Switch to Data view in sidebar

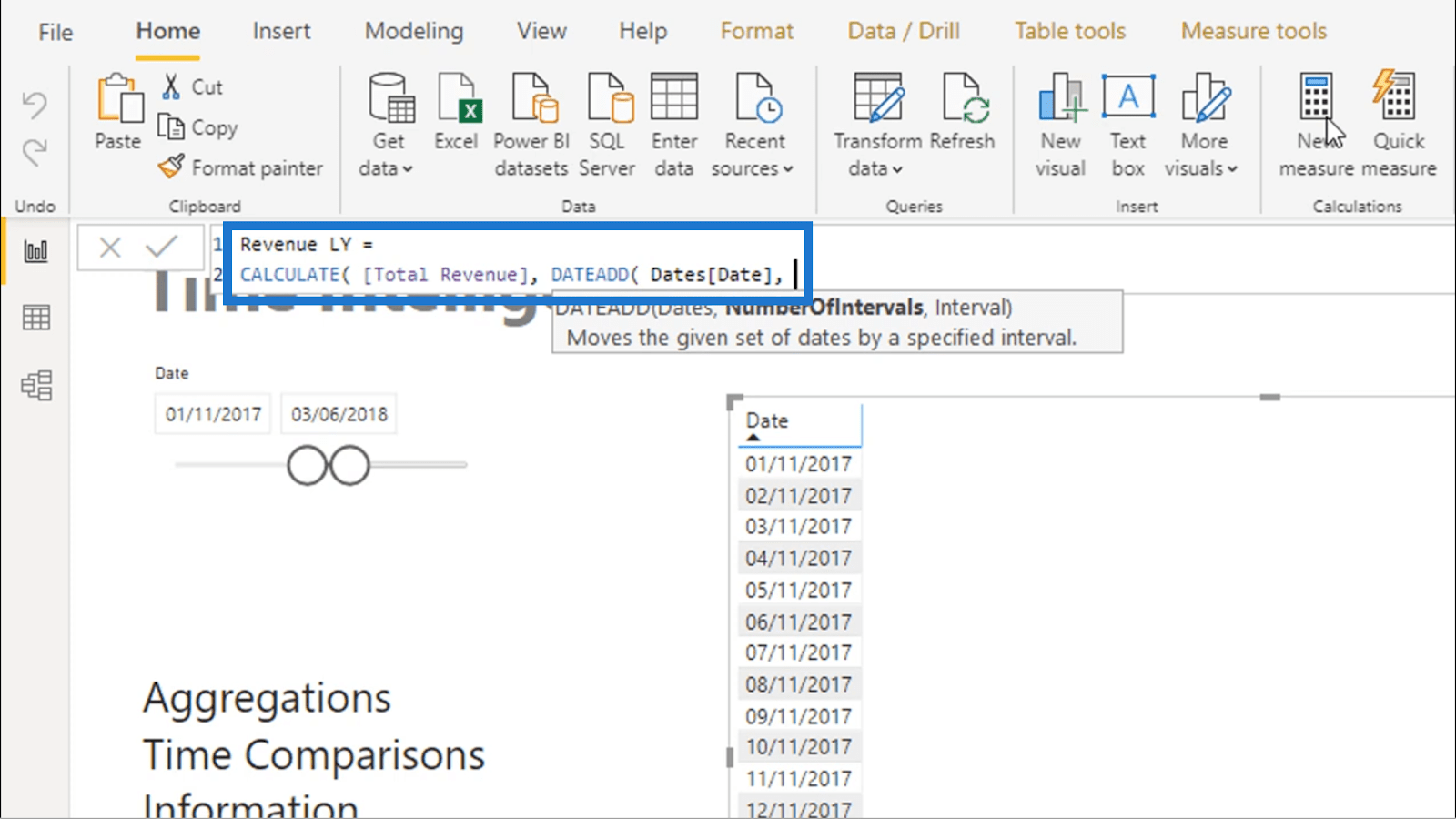[36, 318]
